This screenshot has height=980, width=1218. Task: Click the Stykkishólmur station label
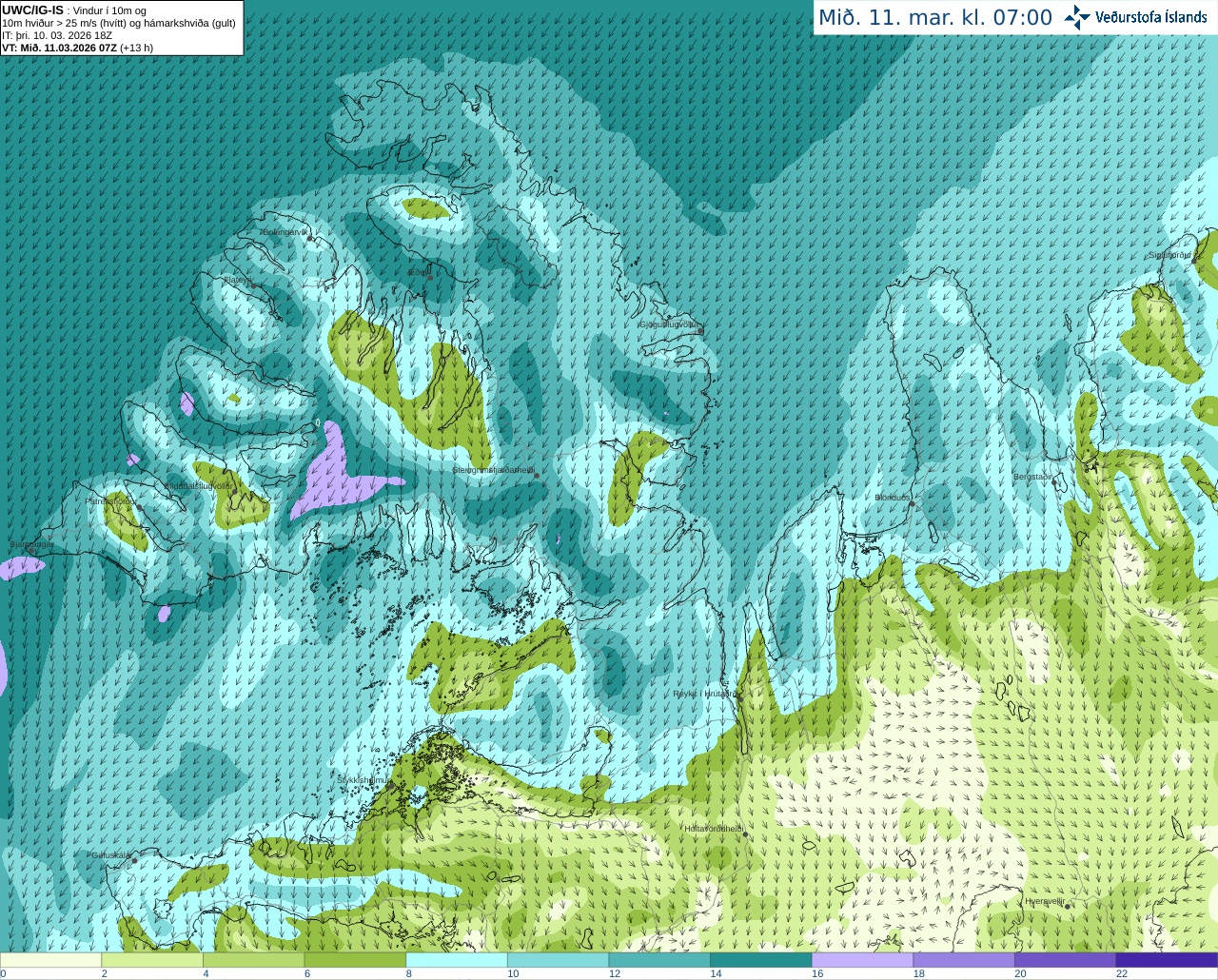click(x=363, y=780)
